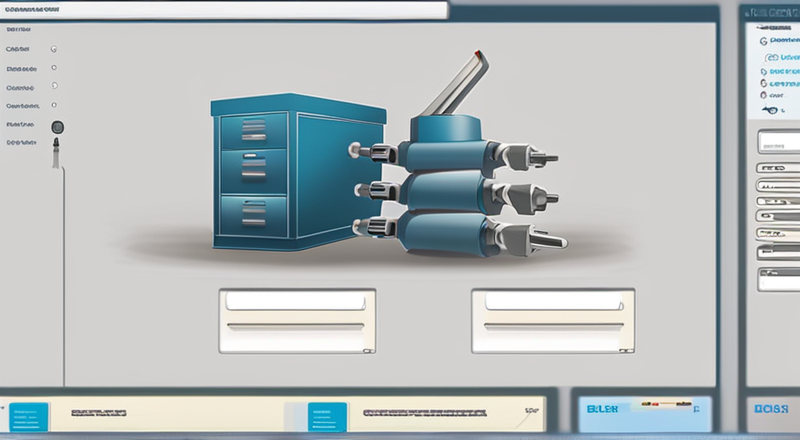800x440 pixels.
Task: Click the vertical slider track under probe icon
Action: [64, 270]
